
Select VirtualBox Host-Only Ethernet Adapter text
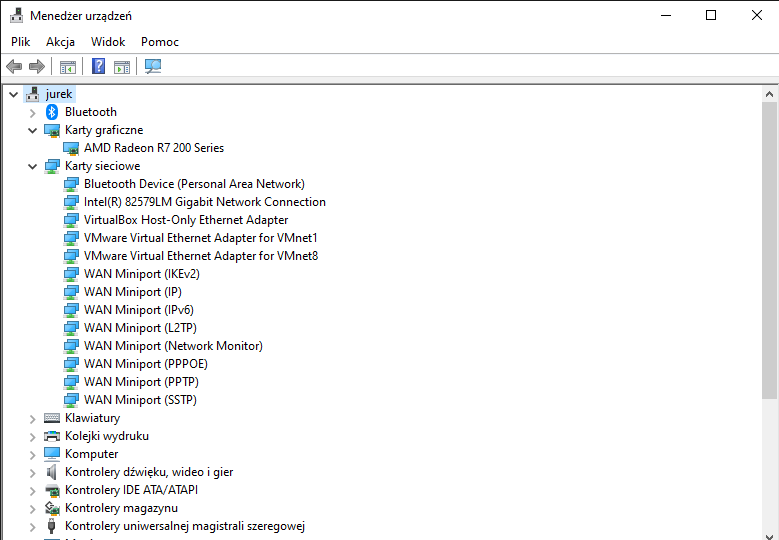tap(186, 220)
